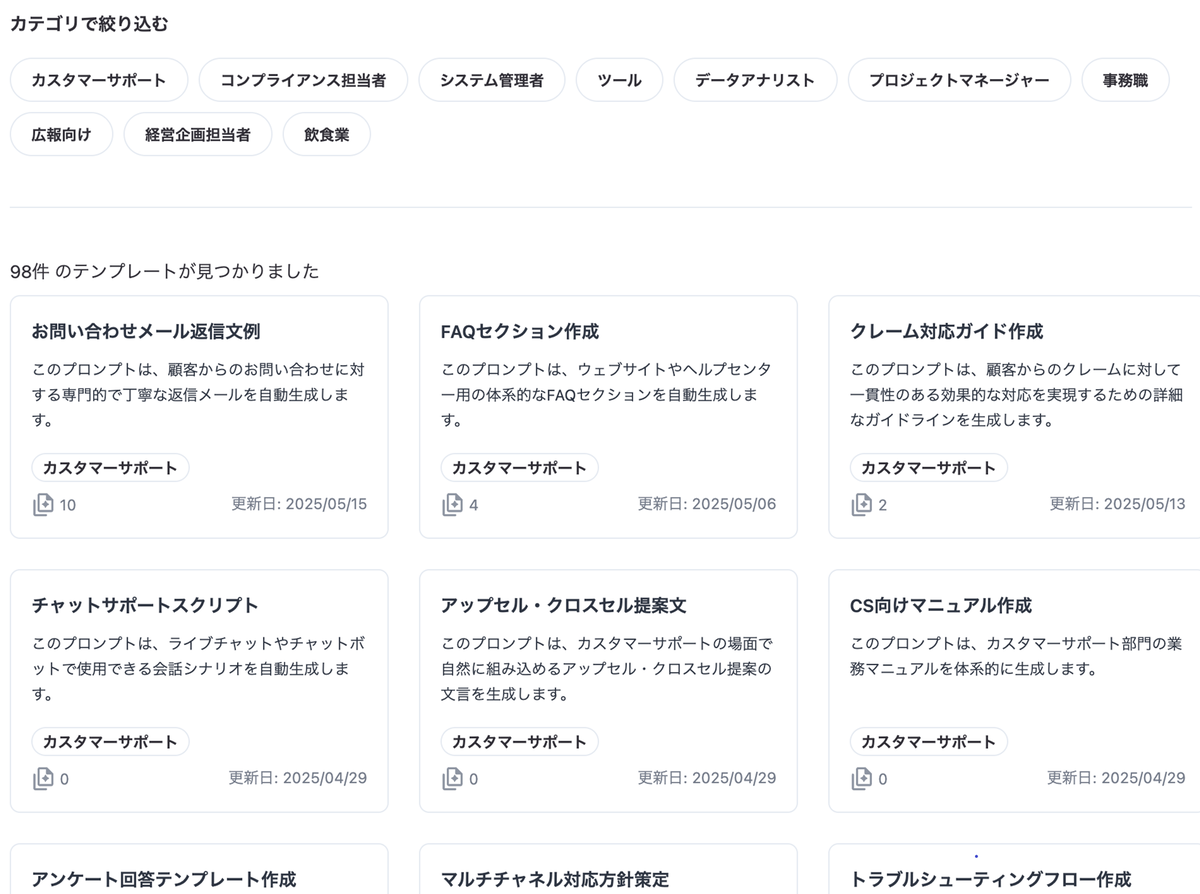Click the 更新日: 2025/05/13 date text
1200x894 pixels.
[x=1117, y=504]
